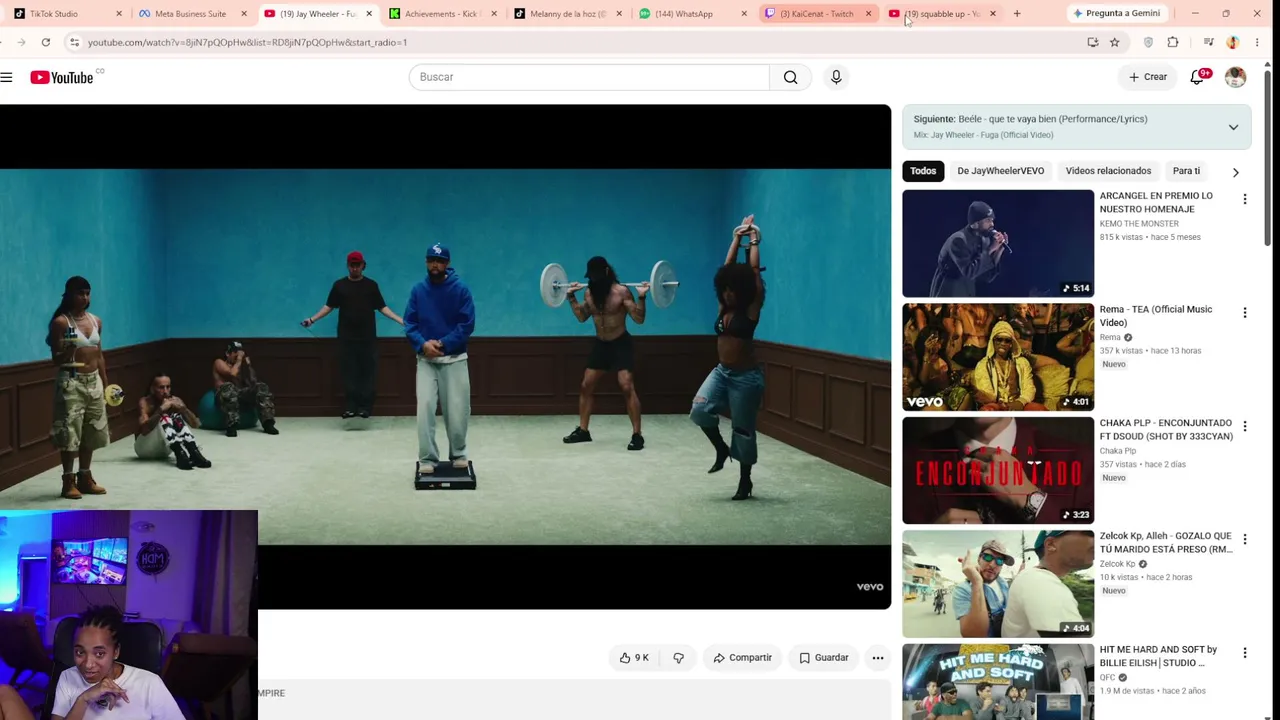Image resolution: width=1280 pixels, height=720 pixels.
Task: Click the Jay Wheeler video player
Action: (x=445, y=357)
